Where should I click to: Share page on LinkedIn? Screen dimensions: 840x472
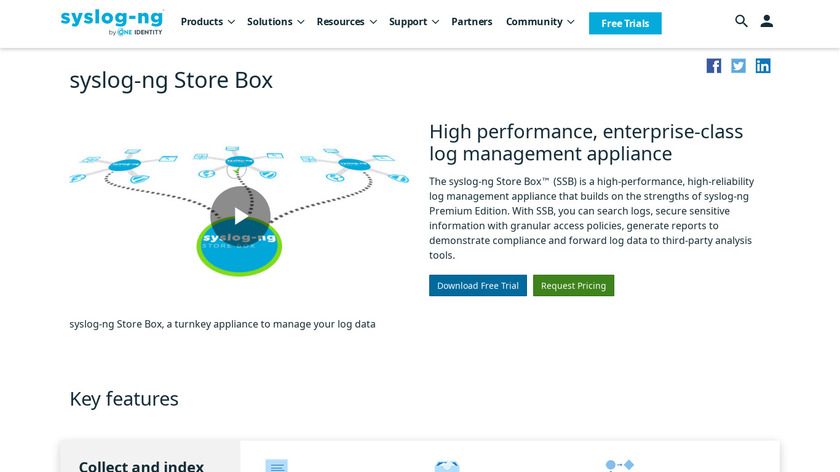pyautogui.click(x=763, y=66)
